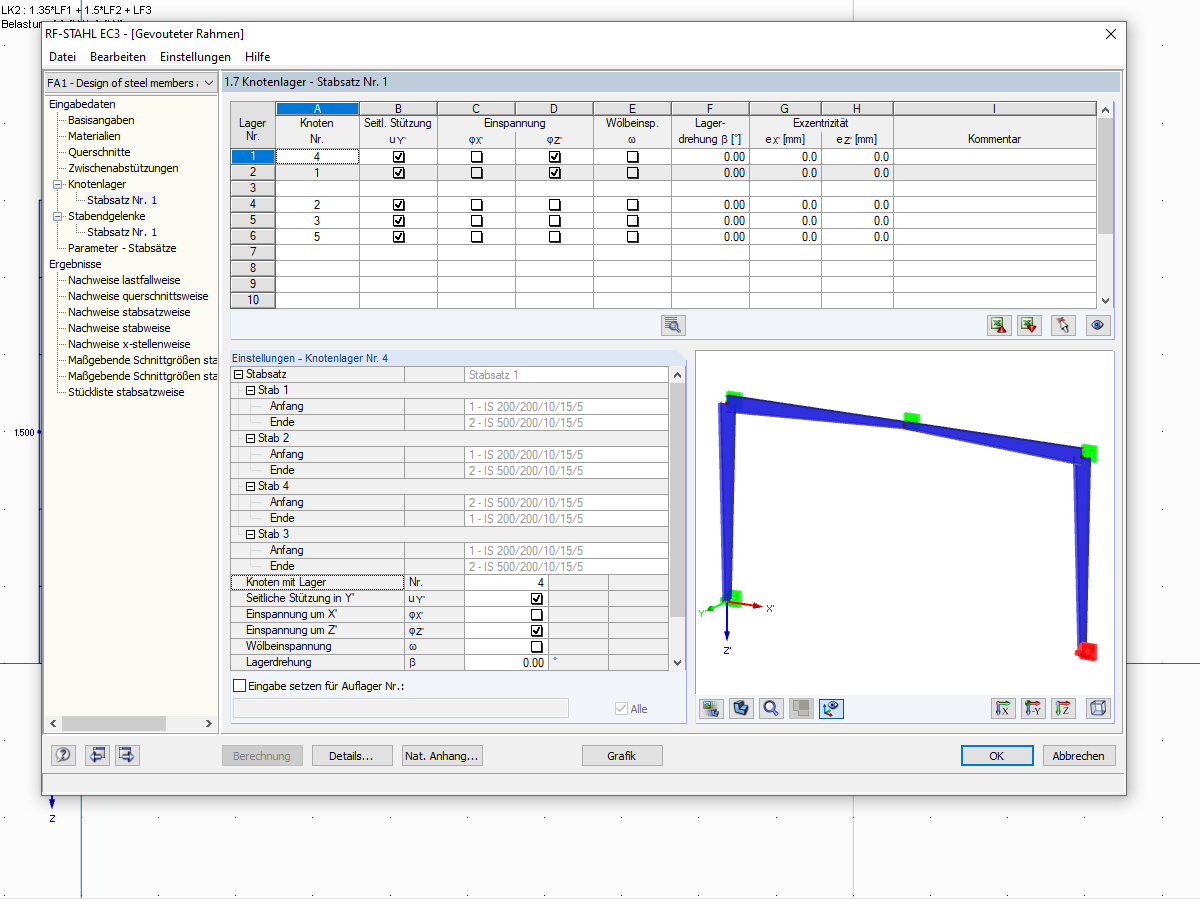This screenshot has height=900, width=1200.
Task: Collapse the Stabendgelenke tree node
Action: click(57, 216)
